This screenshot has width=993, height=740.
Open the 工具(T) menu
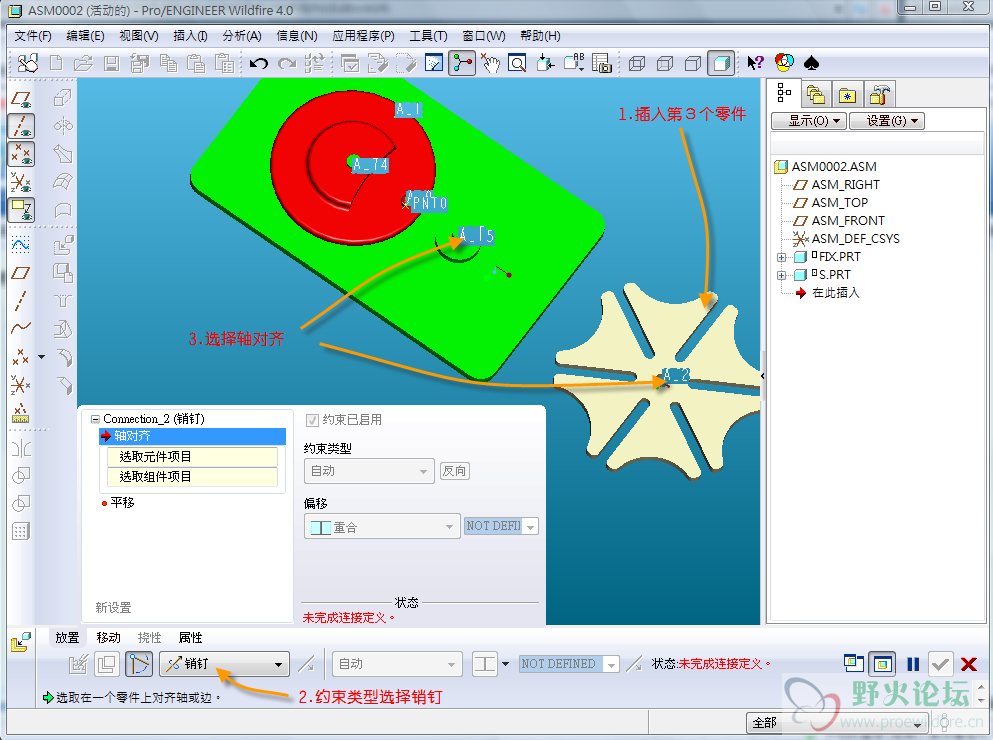pos(428,35)
